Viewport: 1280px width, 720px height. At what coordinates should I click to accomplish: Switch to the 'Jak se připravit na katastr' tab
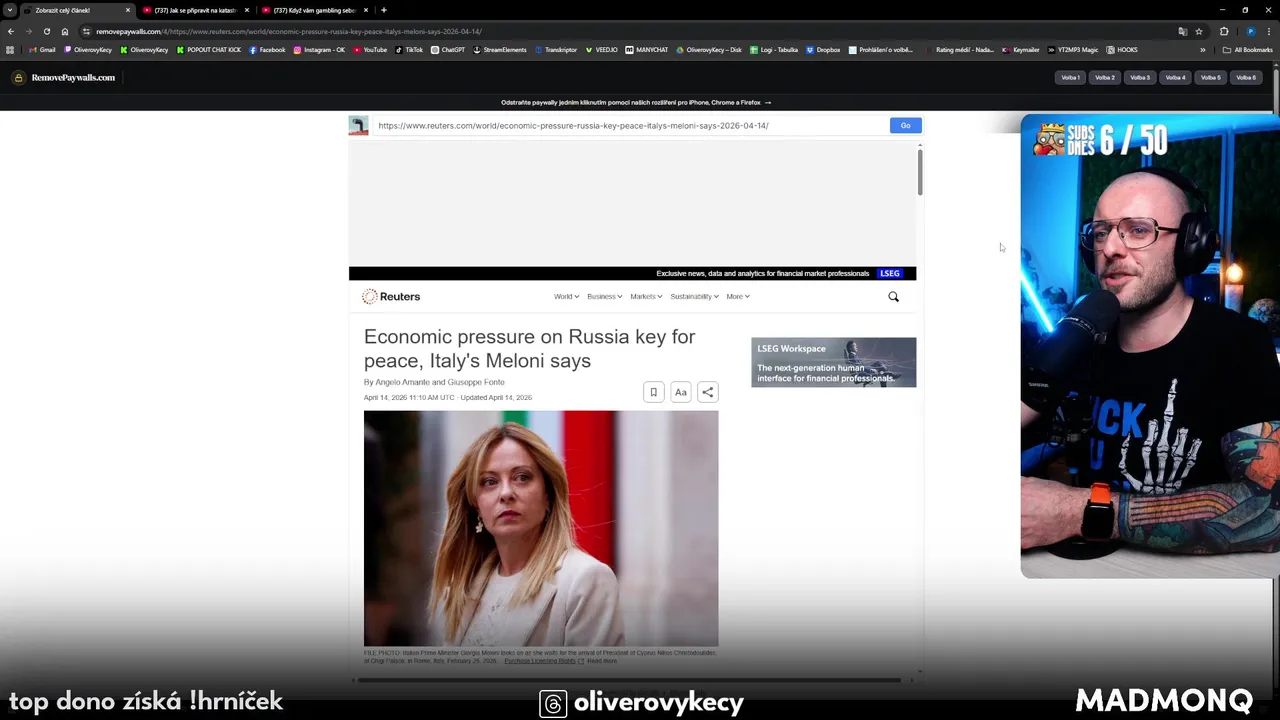tap(195, 10)
